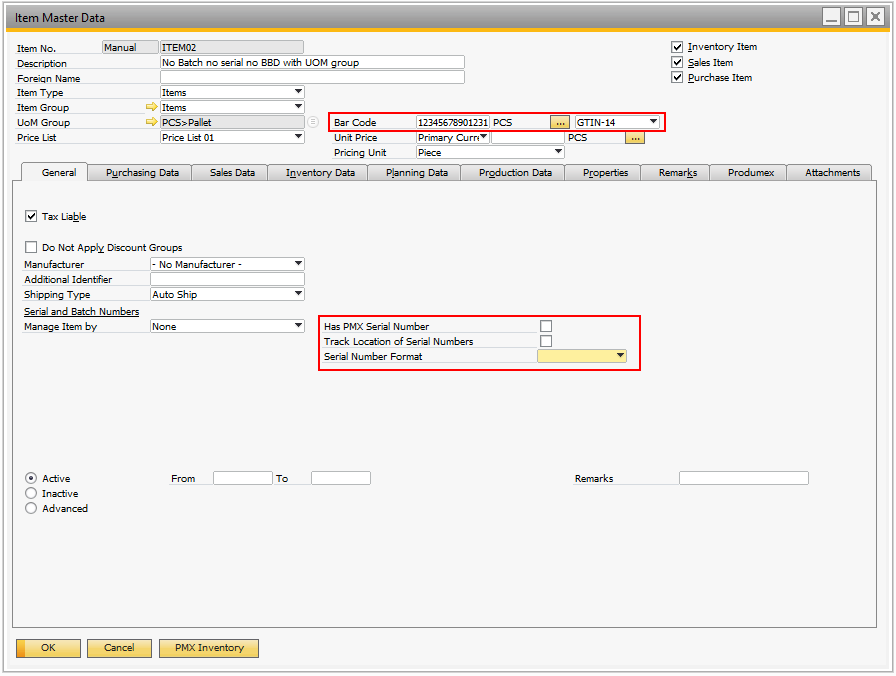Image resolution: width=896 pixels, height=676 pixels.
Task: Click into the Foreign Name field
Action: click(312, 77)
